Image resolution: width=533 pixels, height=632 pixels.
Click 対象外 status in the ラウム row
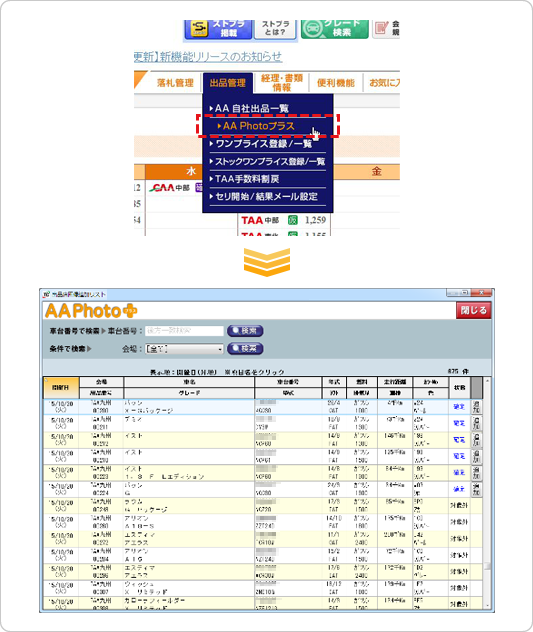coord(459,505)
